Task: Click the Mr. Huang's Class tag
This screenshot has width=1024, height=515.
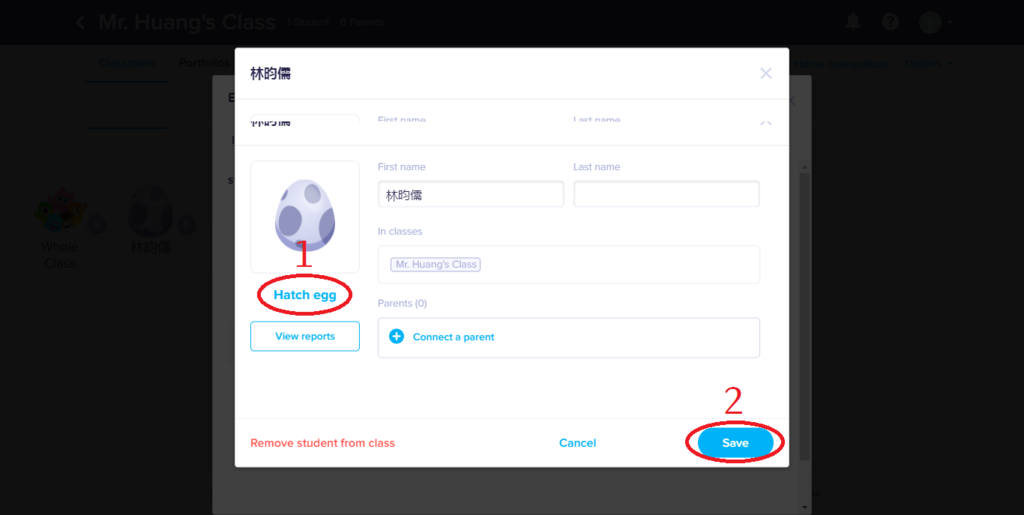Action: coord(436,264)
